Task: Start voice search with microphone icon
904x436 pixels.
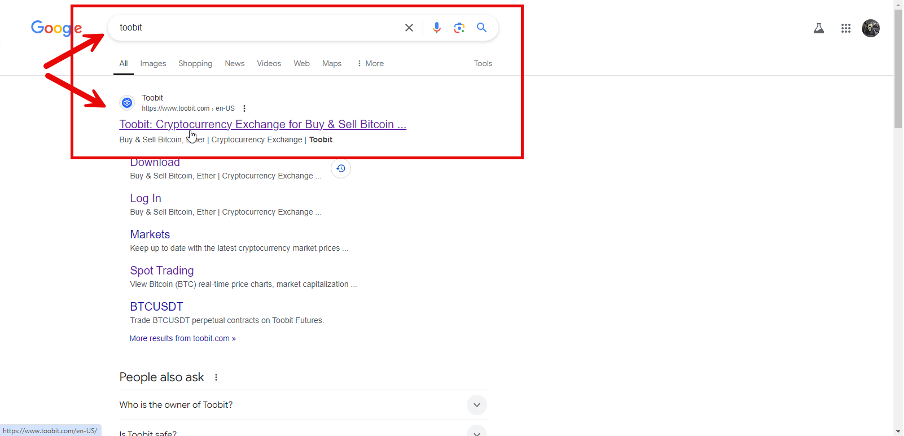Action: (436, 28)
